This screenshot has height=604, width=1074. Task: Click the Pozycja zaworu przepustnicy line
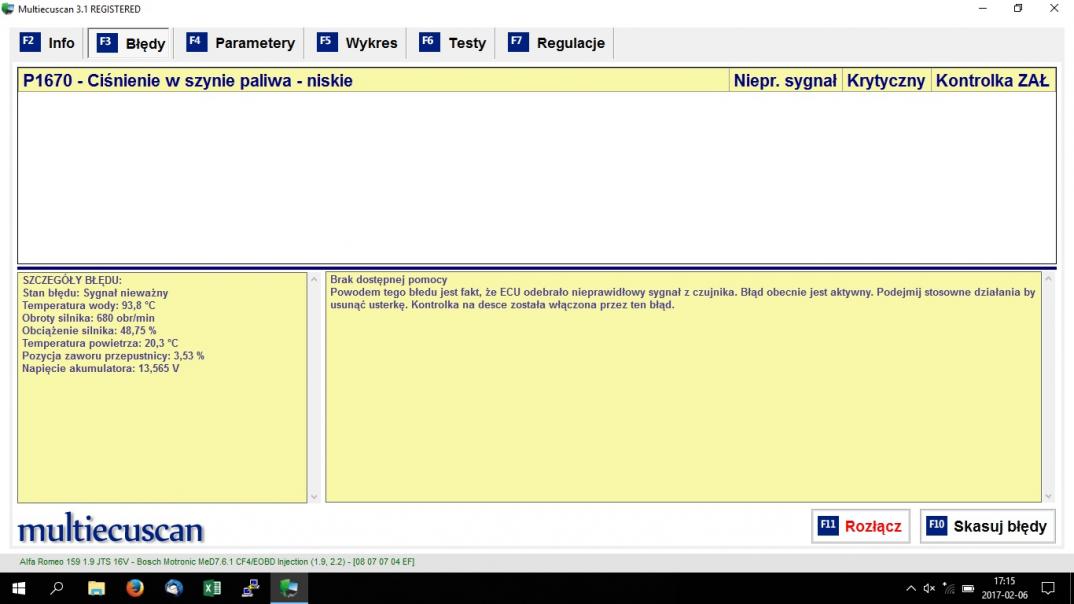coord(113,356)
